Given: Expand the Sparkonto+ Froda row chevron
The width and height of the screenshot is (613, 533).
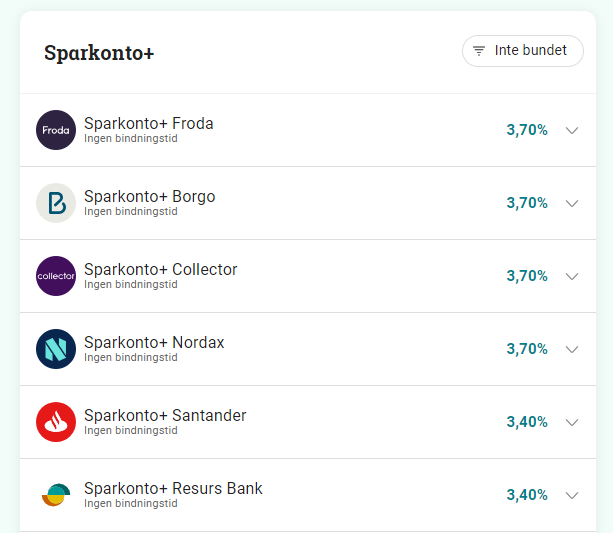Looking at the screenshot, I should [572, 130].
